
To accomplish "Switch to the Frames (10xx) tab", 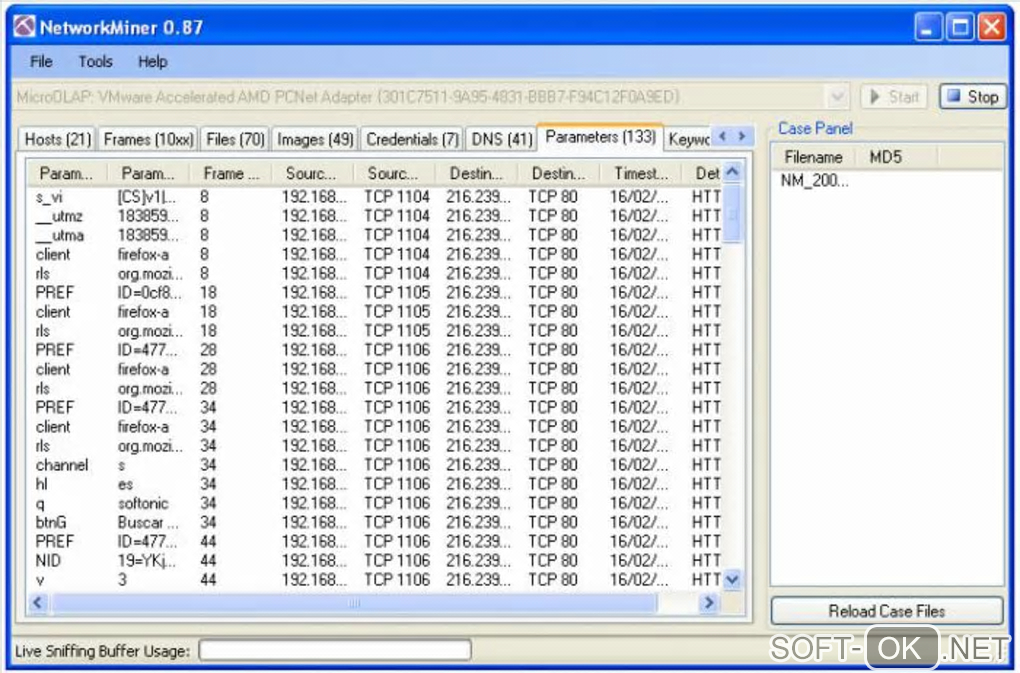I will 148,139.
